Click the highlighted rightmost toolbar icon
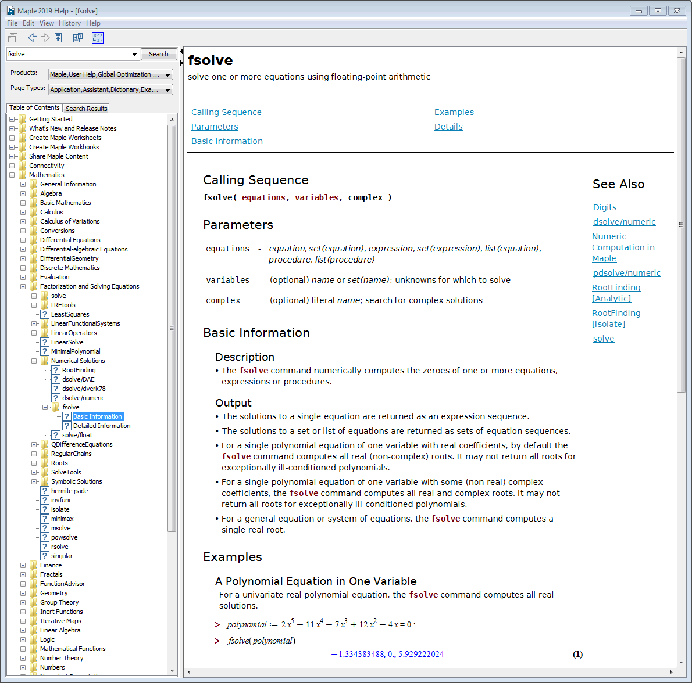 coord(98,38)
